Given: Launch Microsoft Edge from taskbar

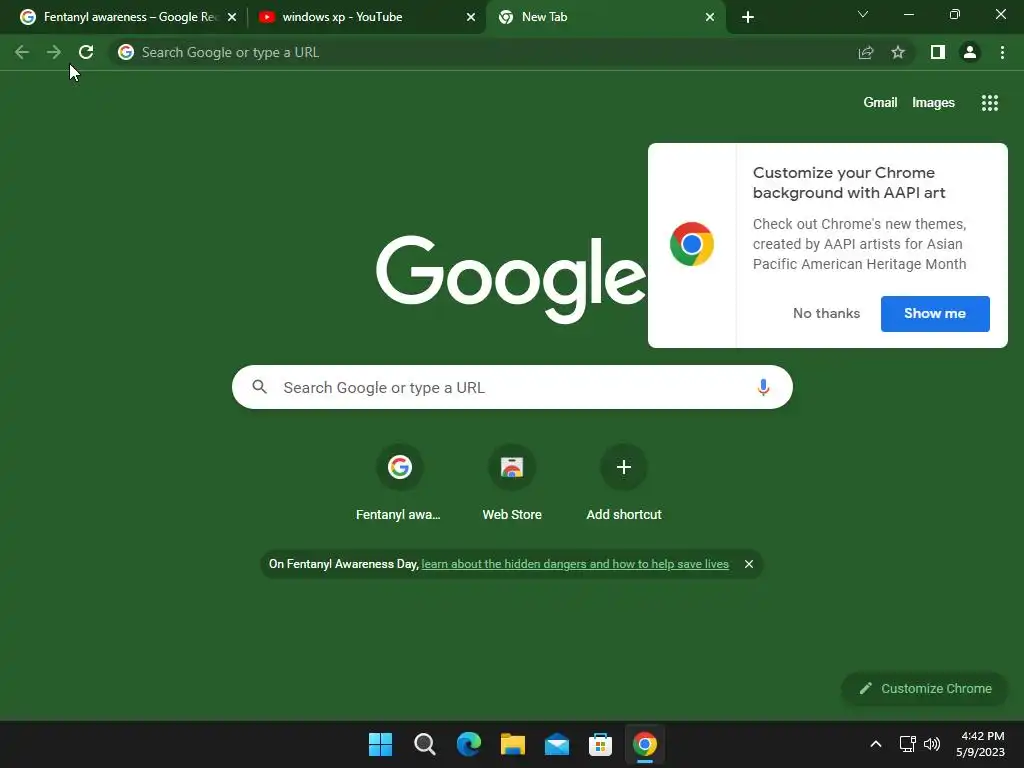Looking at the screenshot, I should click(468, 744).
